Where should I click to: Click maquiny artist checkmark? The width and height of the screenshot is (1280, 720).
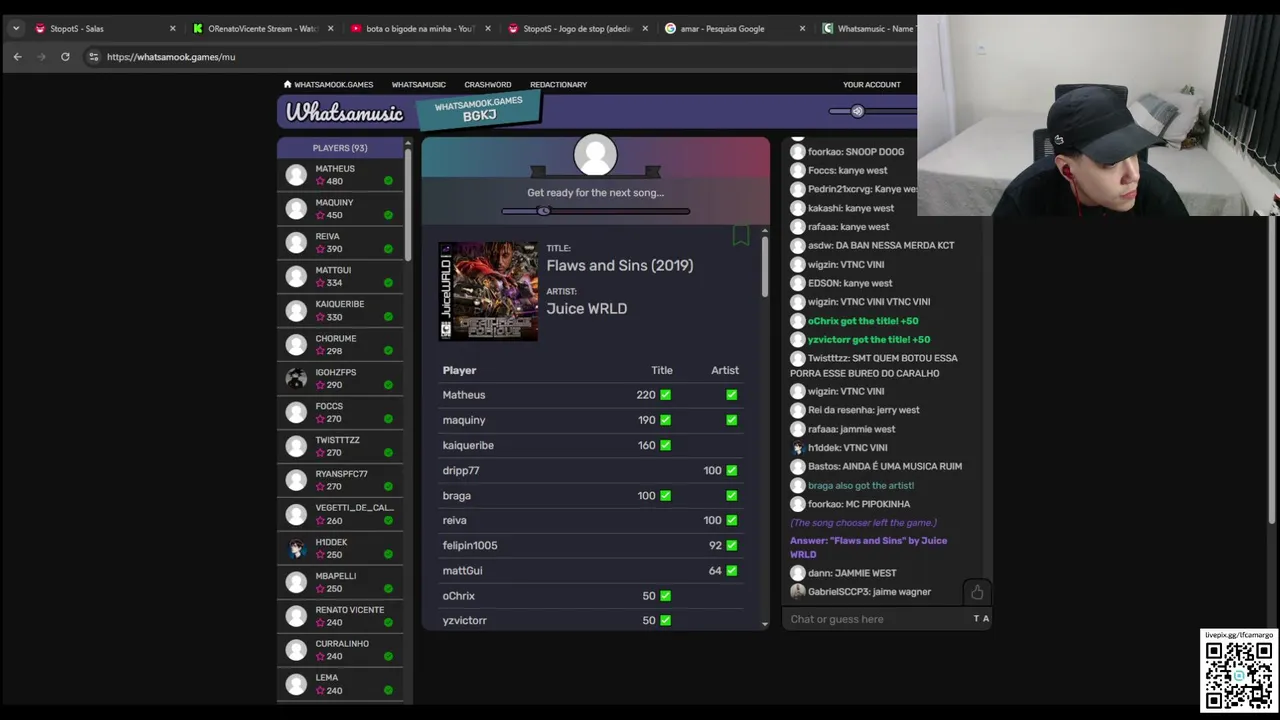731,420
